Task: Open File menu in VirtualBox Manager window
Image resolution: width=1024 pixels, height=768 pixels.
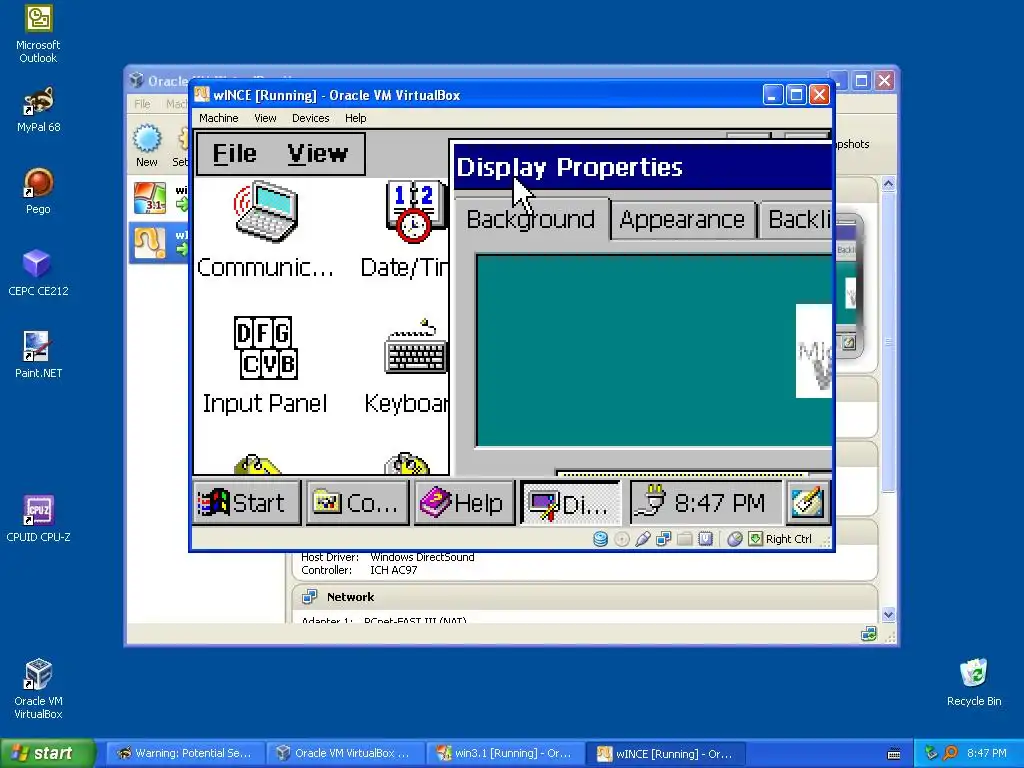Action: point(142,104)
